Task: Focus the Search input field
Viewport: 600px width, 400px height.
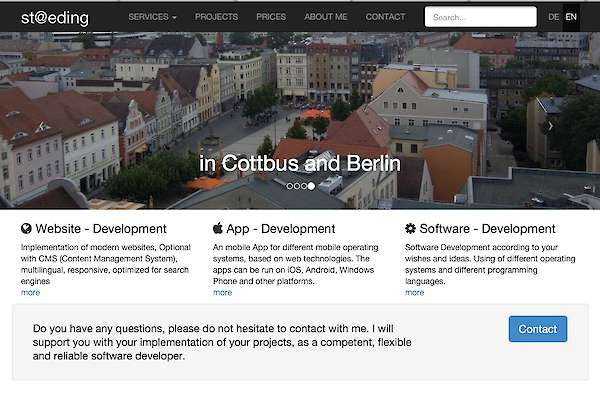Action: 481,17
